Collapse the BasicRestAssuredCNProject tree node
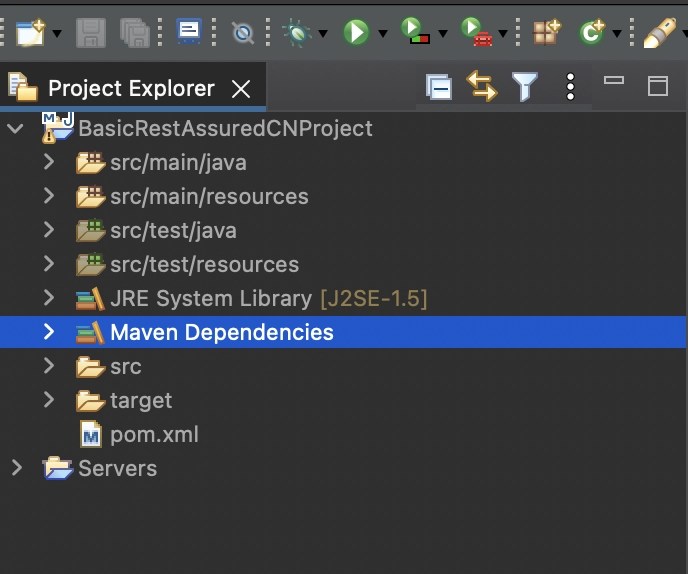Viewport: 688px width, 574px height. tap(15, 129)
